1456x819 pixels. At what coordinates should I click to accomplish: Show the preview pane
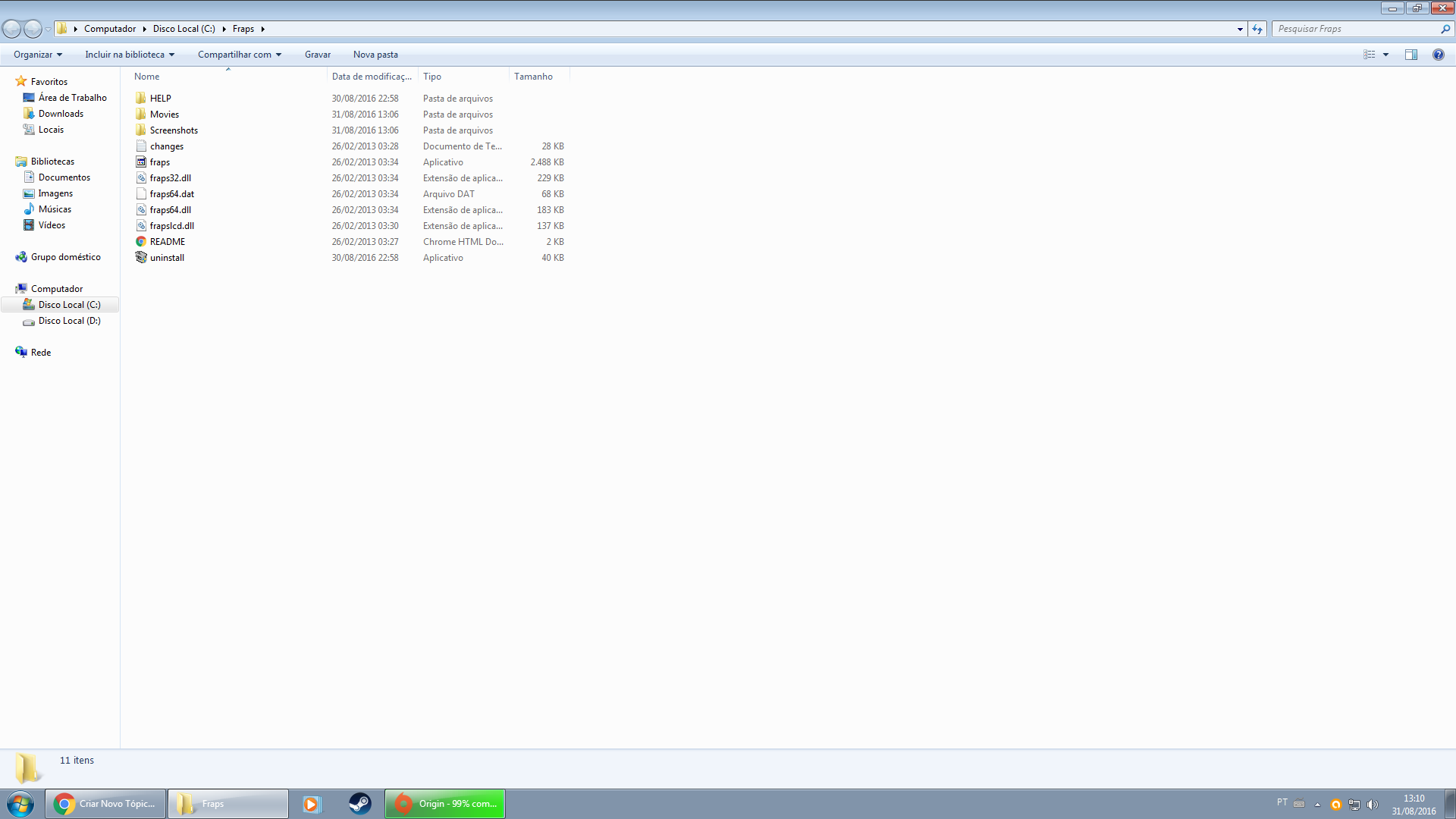pyautogui.click(x=1411, y=55)
